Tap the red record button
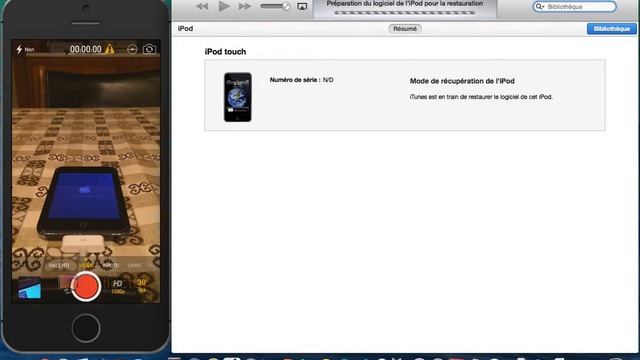 pos(86,287)
